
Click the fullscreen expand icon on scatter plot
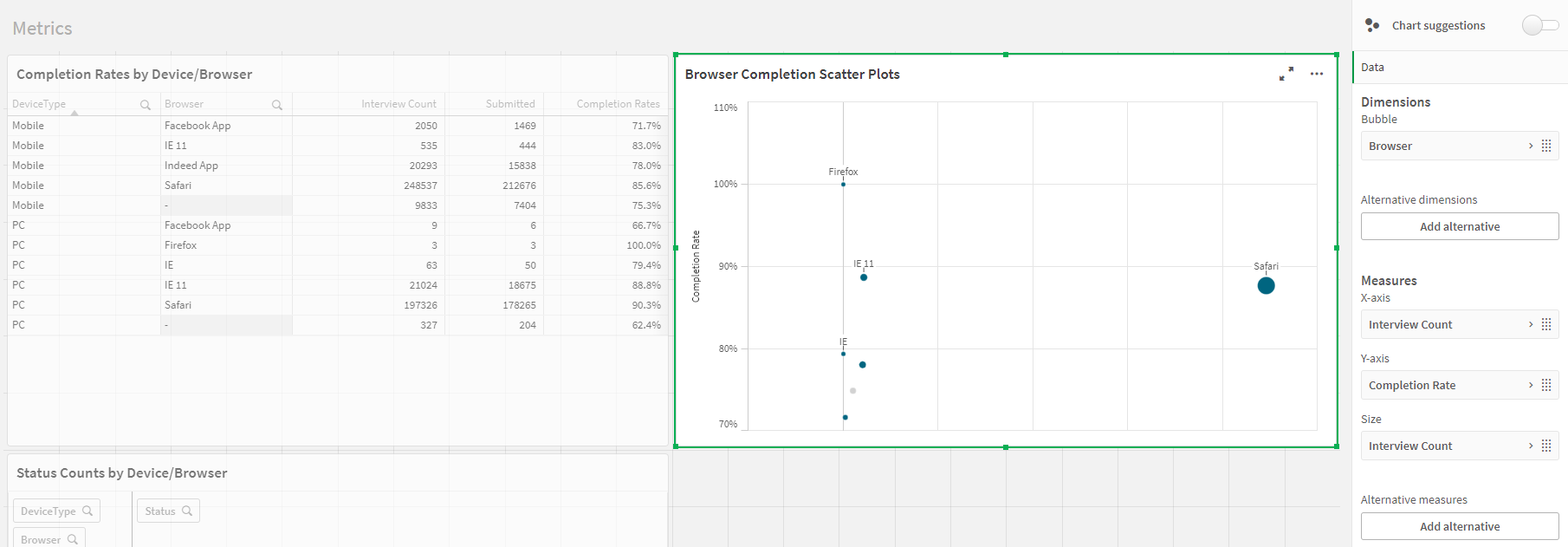[1286, 74]
